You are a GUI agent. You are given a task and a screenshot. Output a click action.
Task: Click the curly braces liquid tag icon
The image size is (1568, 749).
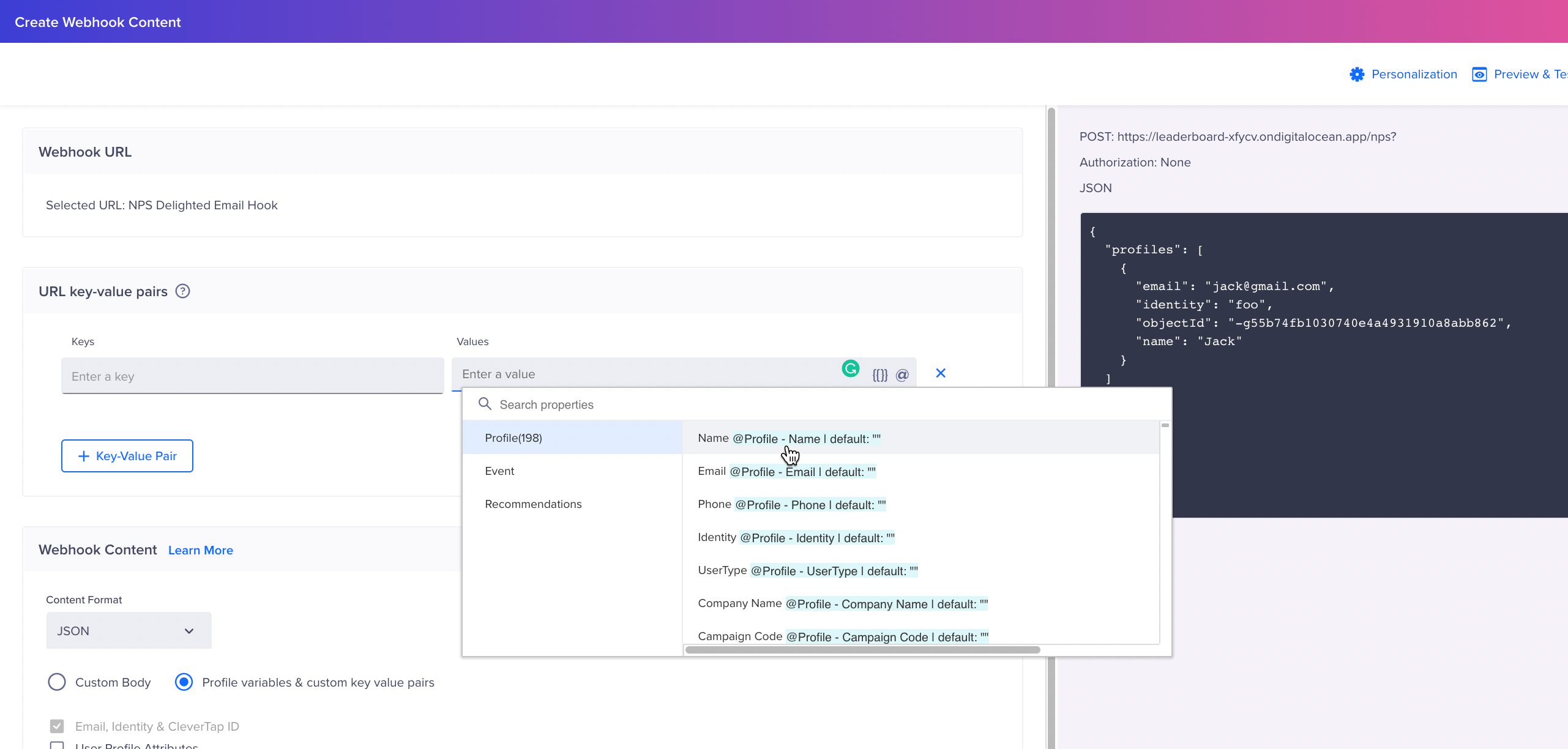coord(879,375)
